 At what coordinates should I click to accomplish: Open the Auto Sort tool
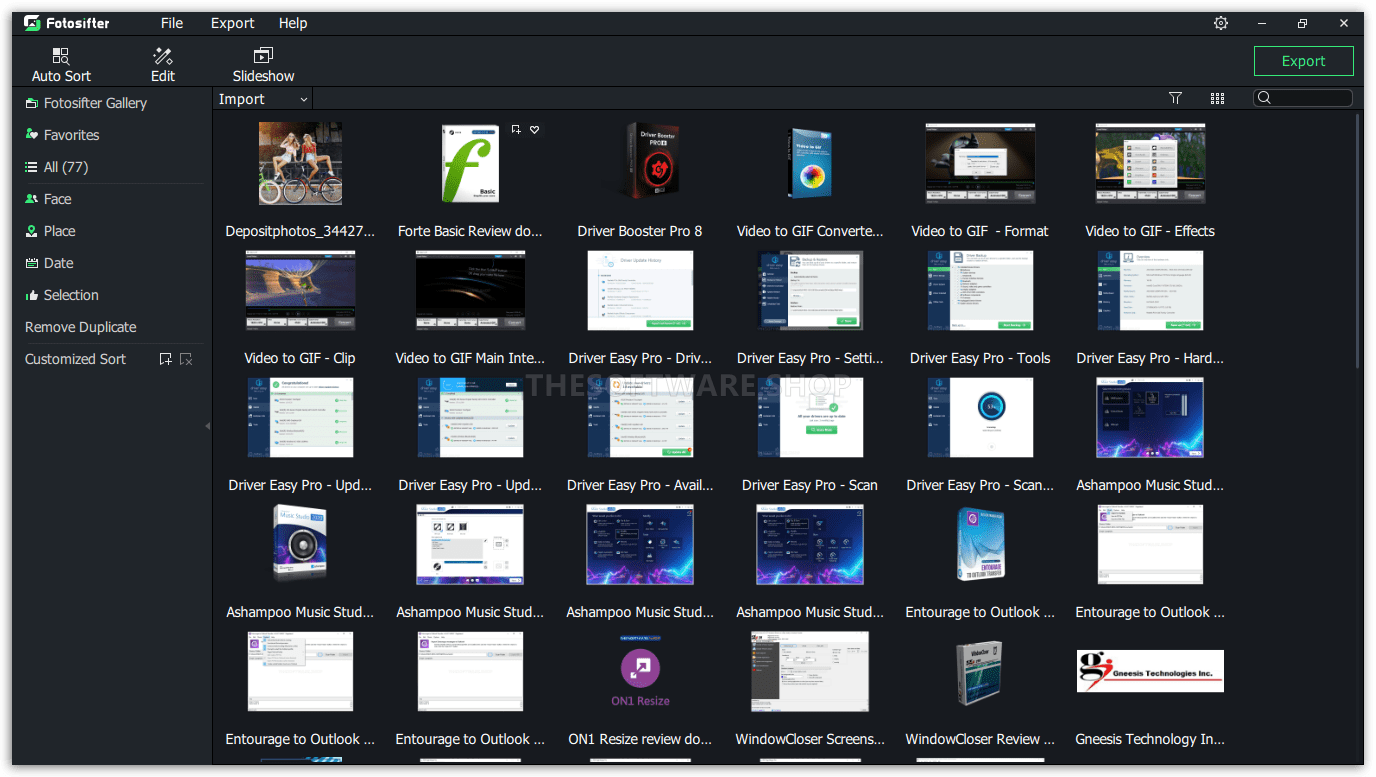[x=61, y=65]
